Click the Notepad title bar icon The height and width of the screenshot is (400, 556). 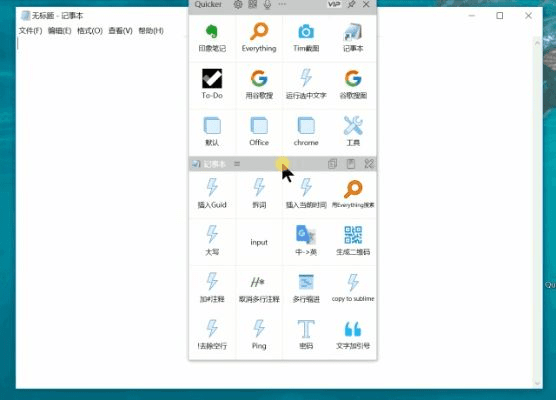[x=25, y=16]
